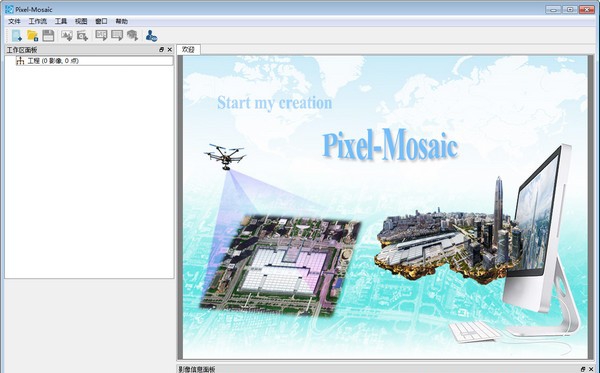
Task: Click the add camera toolbar icon
Action: (82, 36)
